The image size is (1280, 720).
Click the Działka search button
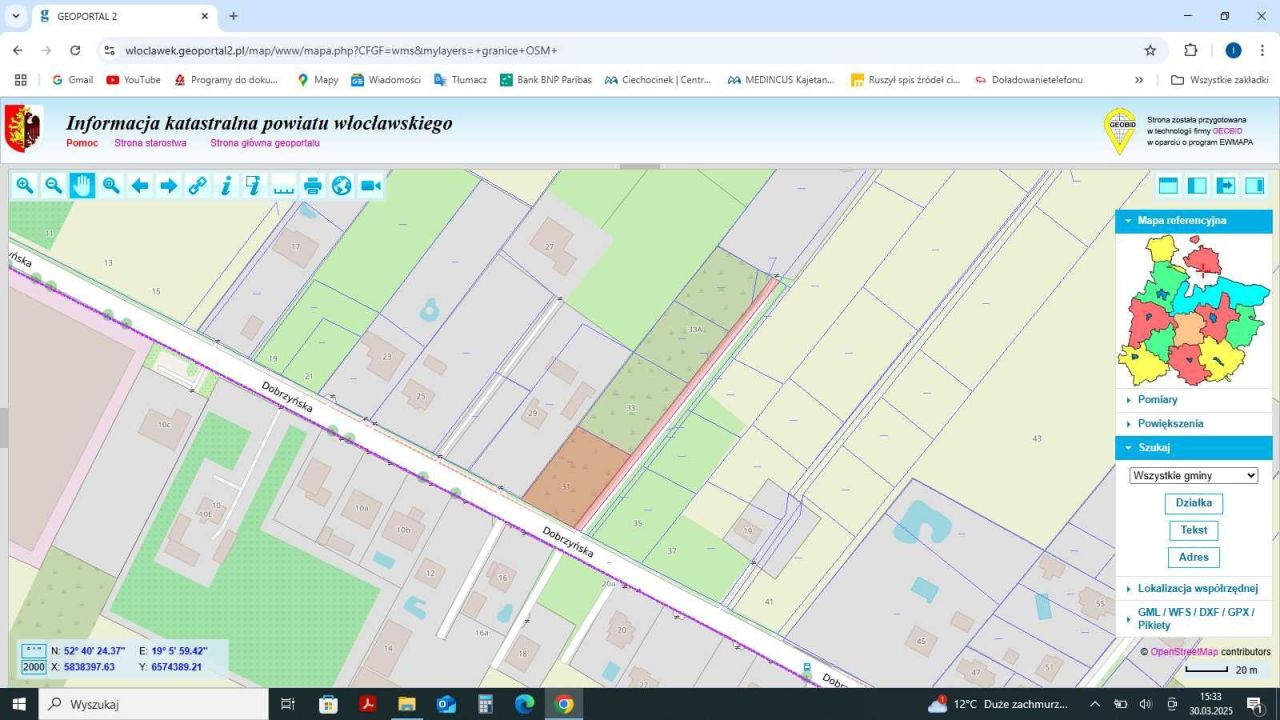(1193, 503)
